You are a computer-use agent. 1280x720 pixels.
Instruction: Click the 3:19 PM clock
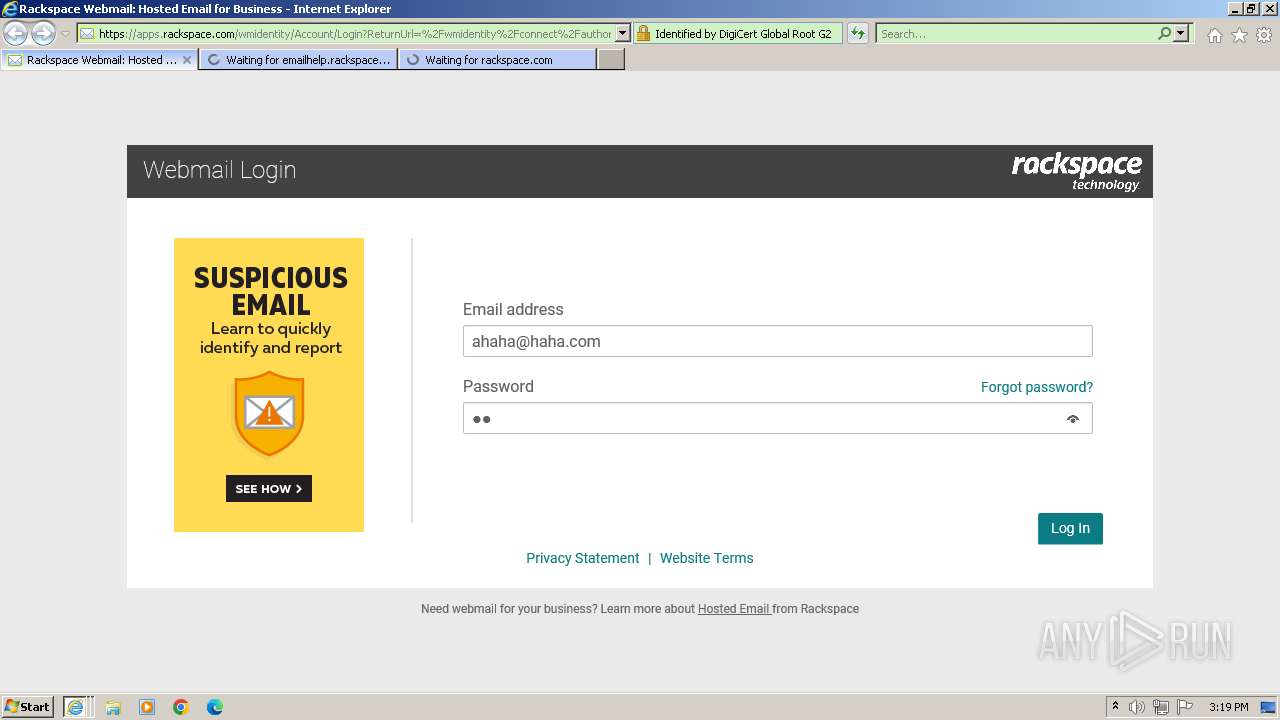coord(1228,707)
